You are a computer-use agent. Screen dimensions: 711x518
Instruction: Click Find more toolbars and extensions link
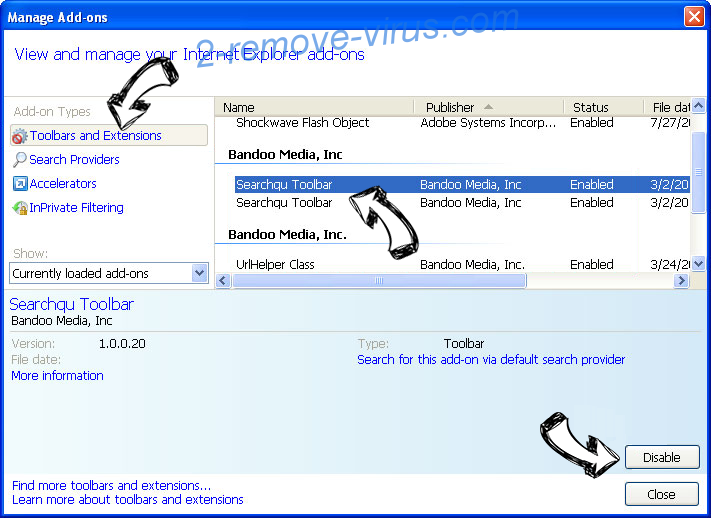point(111,486)
